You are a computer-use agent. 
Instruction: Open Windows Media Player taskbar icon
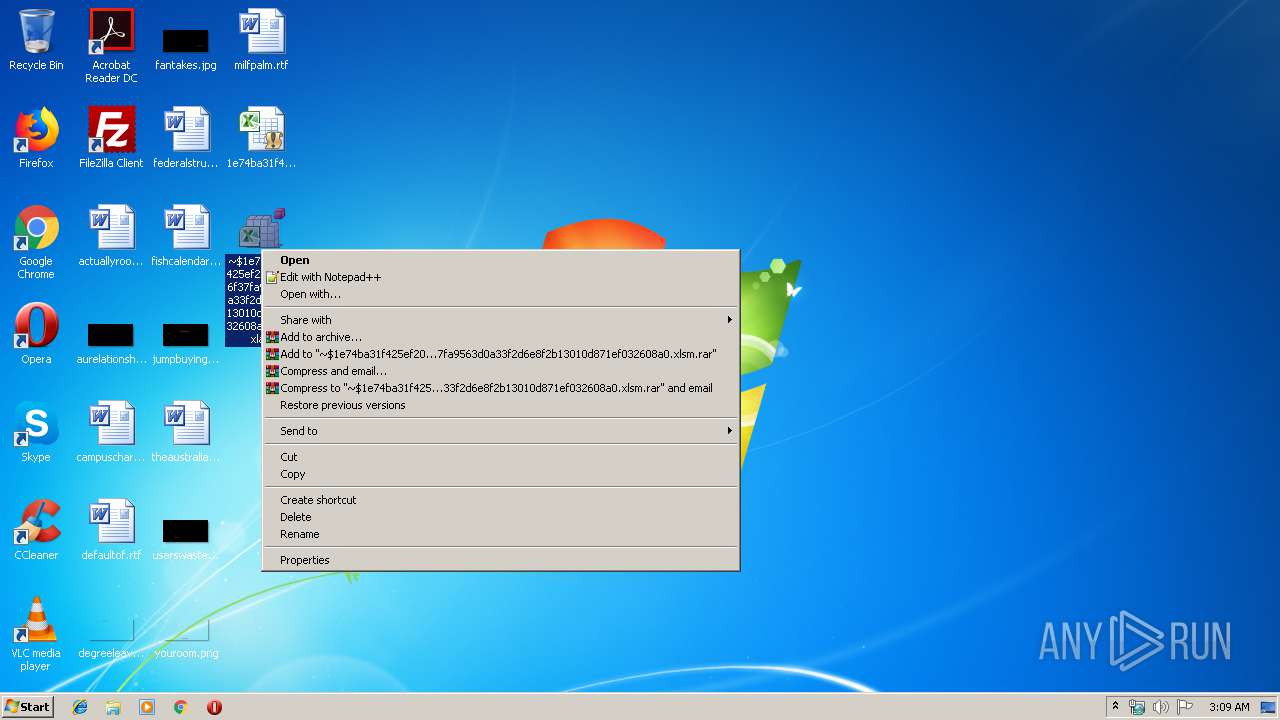tap(147, 707)
